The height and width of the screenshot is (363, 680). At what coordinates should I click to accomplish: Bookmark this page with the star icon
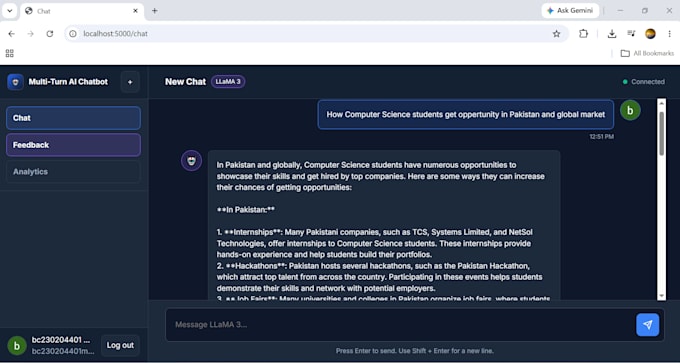pos(556,34)
